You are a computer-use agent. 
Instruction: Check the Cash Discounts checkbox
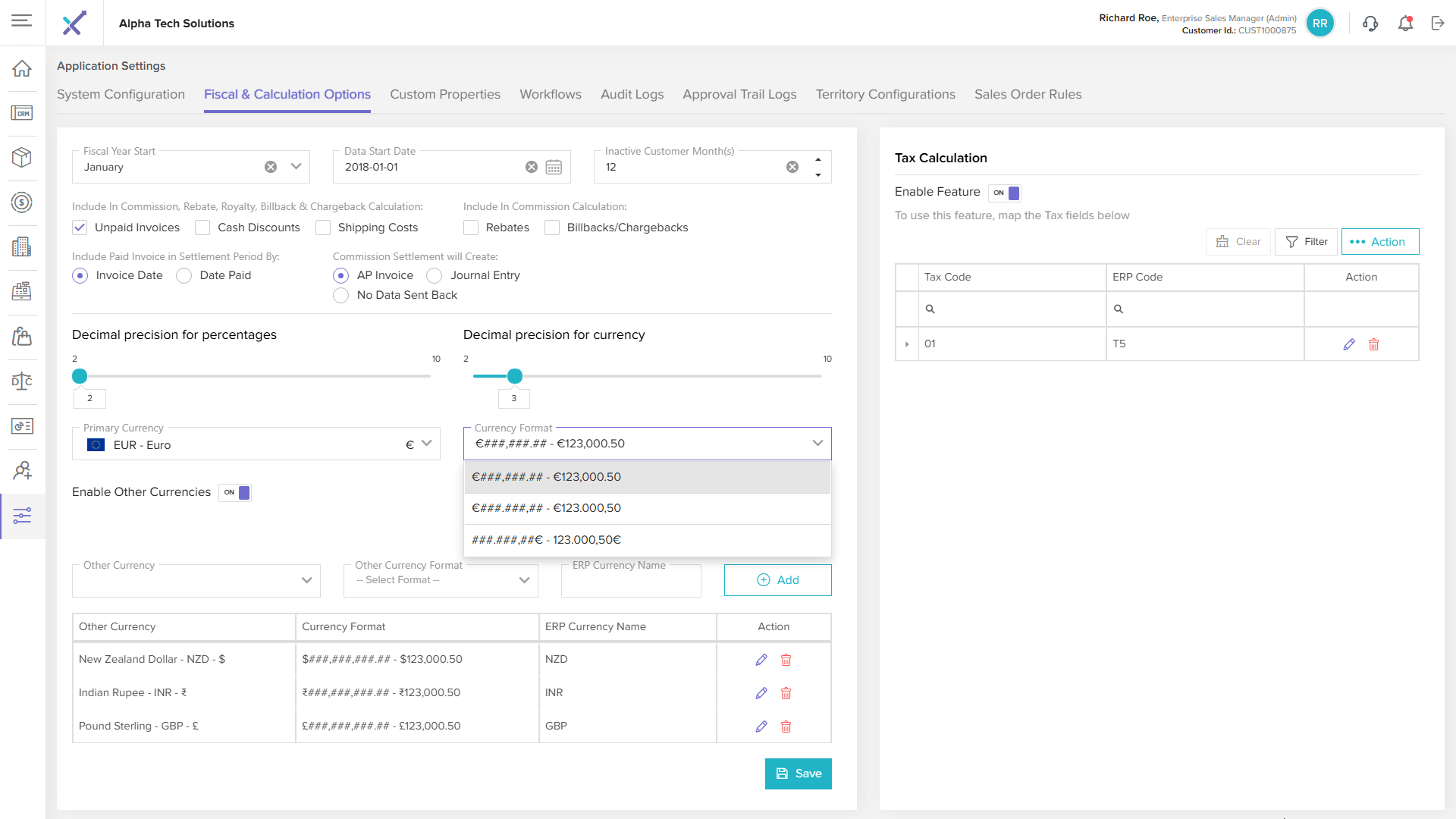tap(202, 227)
